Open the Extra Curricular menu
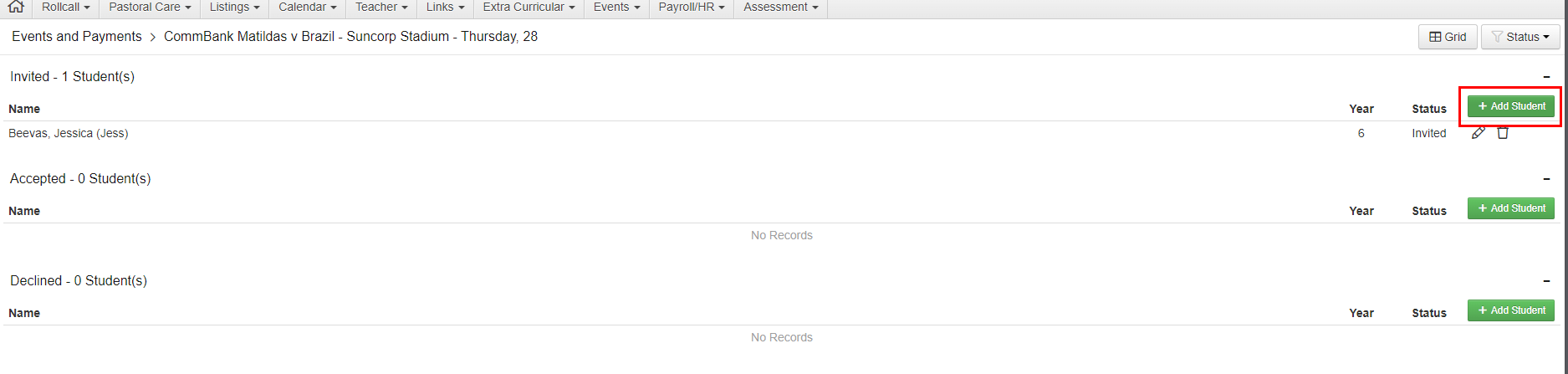The height and width of the screenshot is (374, 1568). coord(529,7)
